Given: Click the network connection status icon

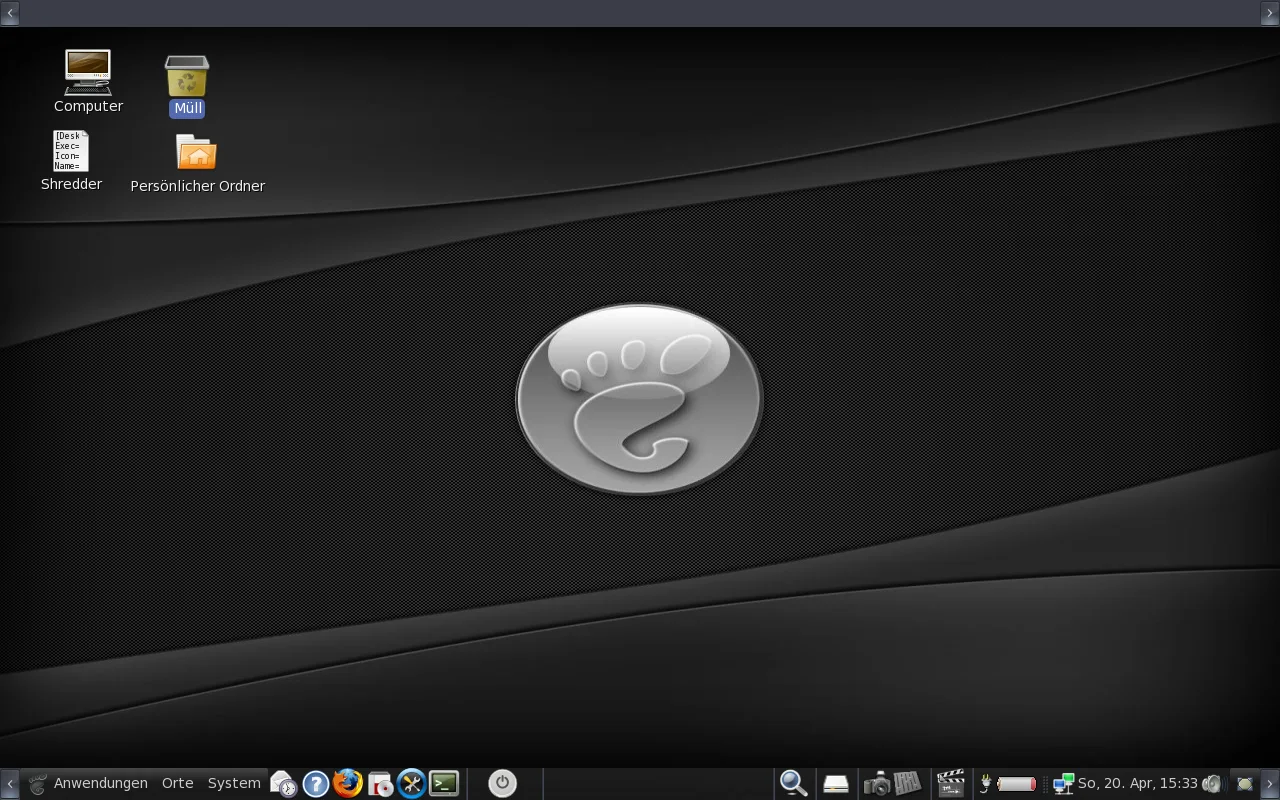Looking at the screenshot, I should click(1063, 784).
